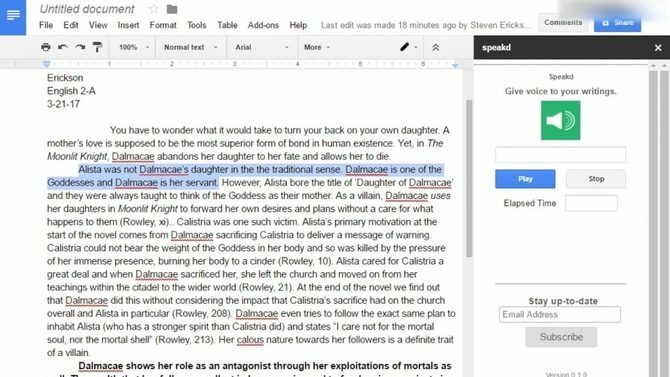
Task: Click the Redo arrow icon
Action: click(x=80, y=47)
